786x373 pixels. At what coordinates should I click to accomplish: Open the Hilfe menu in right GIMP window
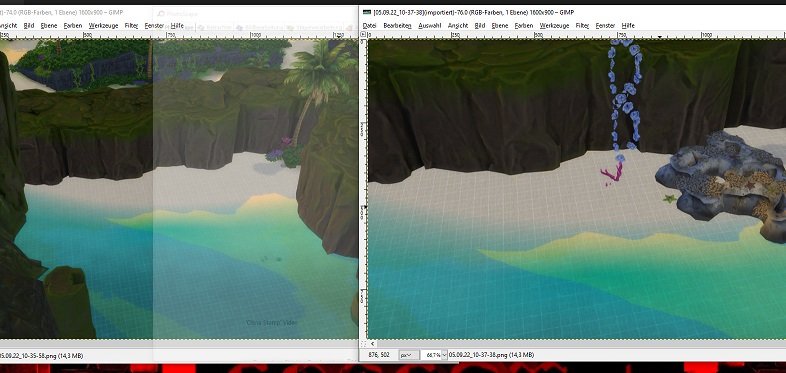pyautogui.click(x=628, y=26)
